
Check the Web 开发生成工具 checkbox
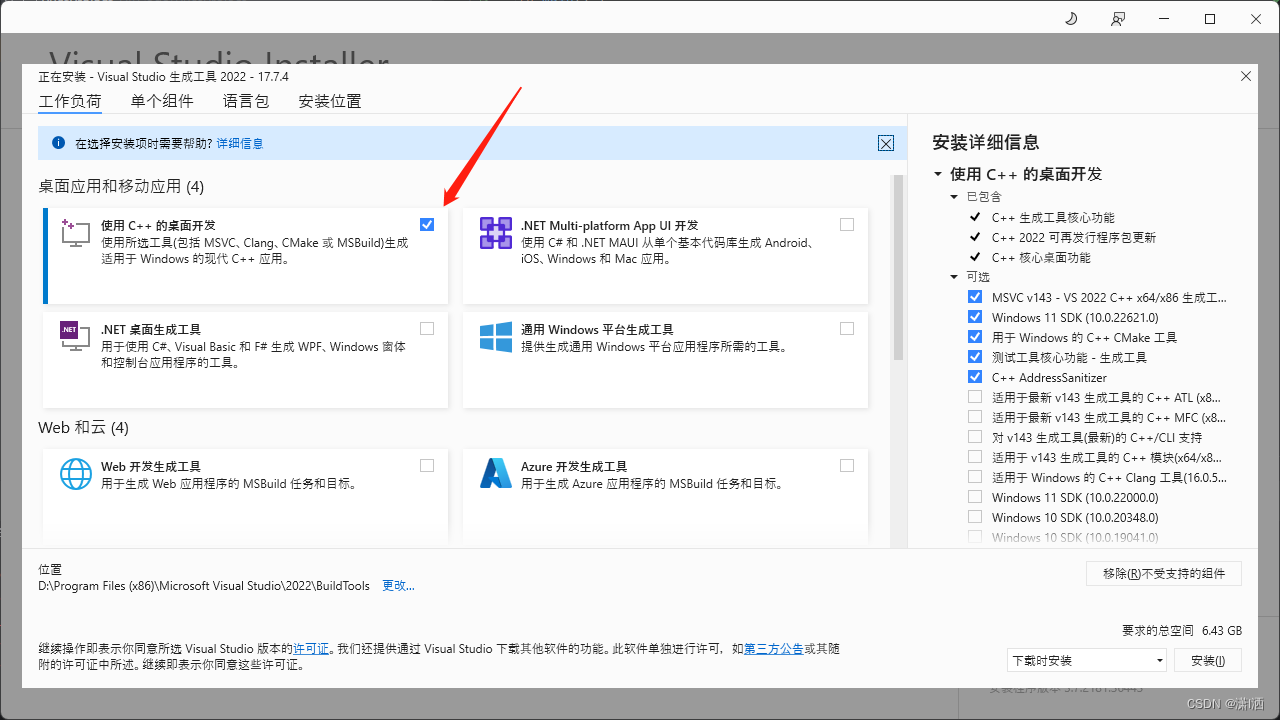427,465
